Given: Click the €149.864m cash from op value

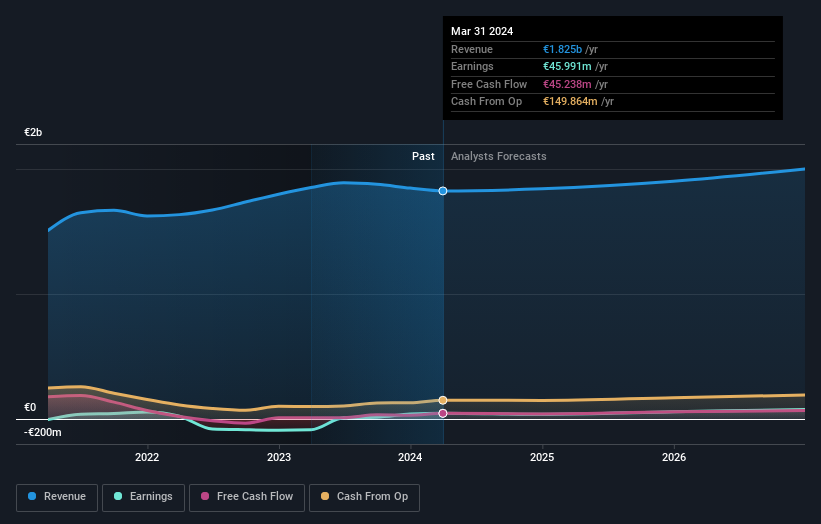Looking at the screenshot, I should pyautogui.click(x=570, y=102).
